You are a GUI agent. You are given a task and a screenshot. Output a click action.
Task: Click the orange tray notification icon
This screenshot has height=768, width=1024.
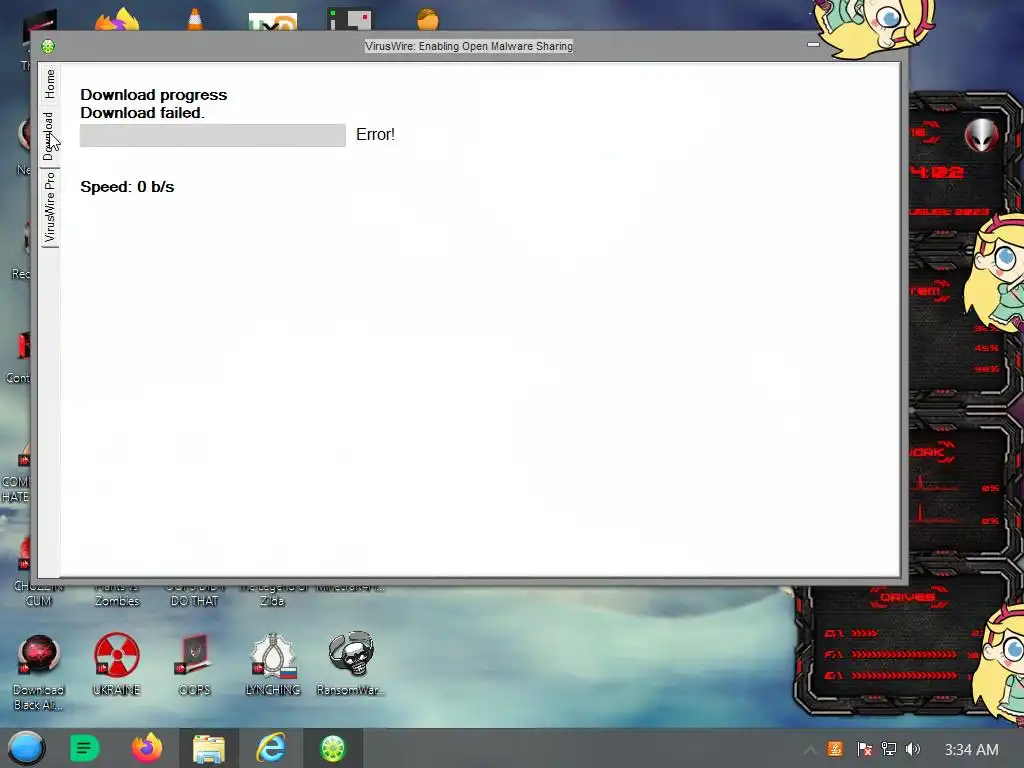(x=835, y=749)
